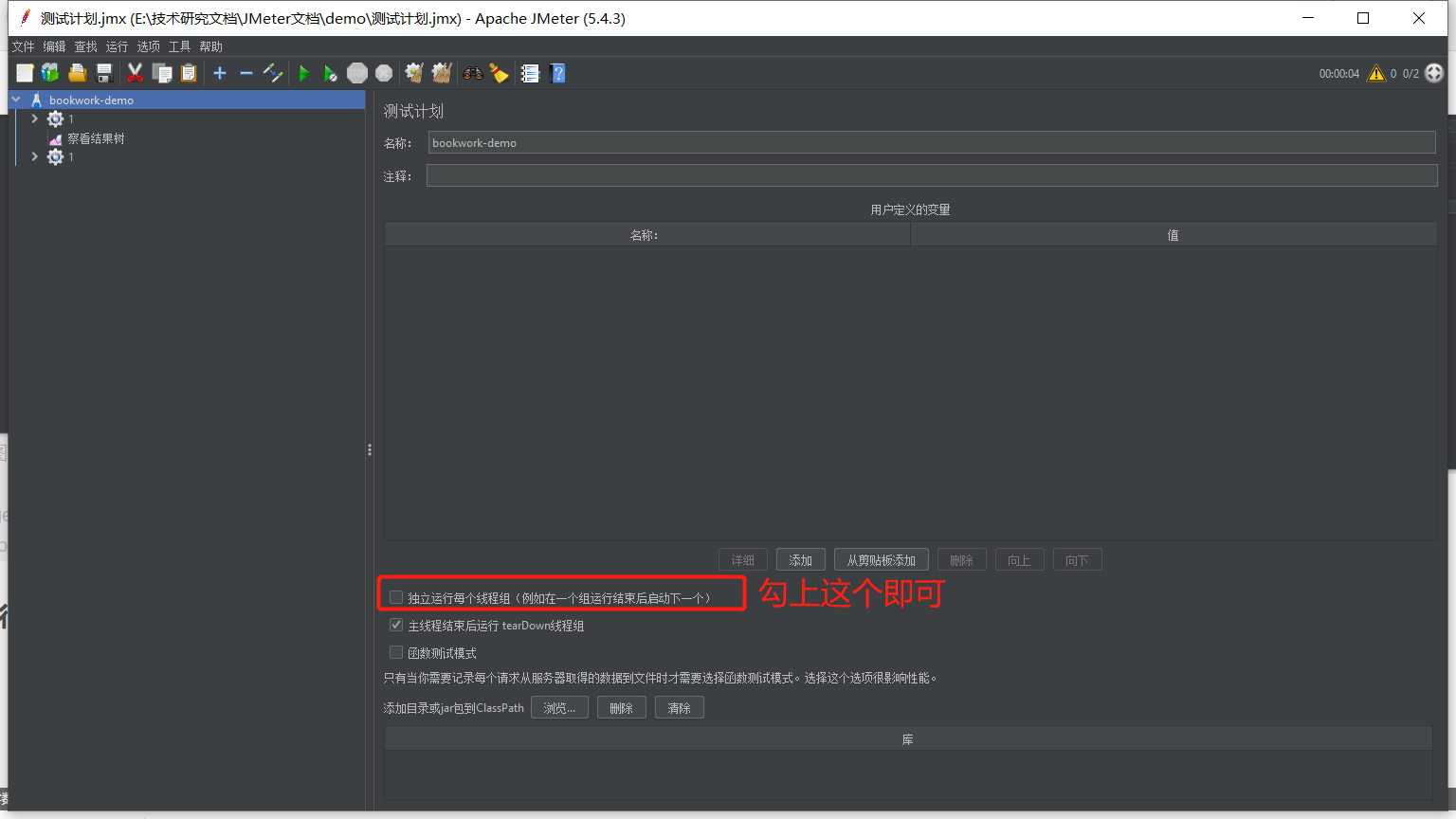Viewport: 1456px width, 819px height.
Task: Click the 删除 button under the variables table
Action: tap(962, 560)
